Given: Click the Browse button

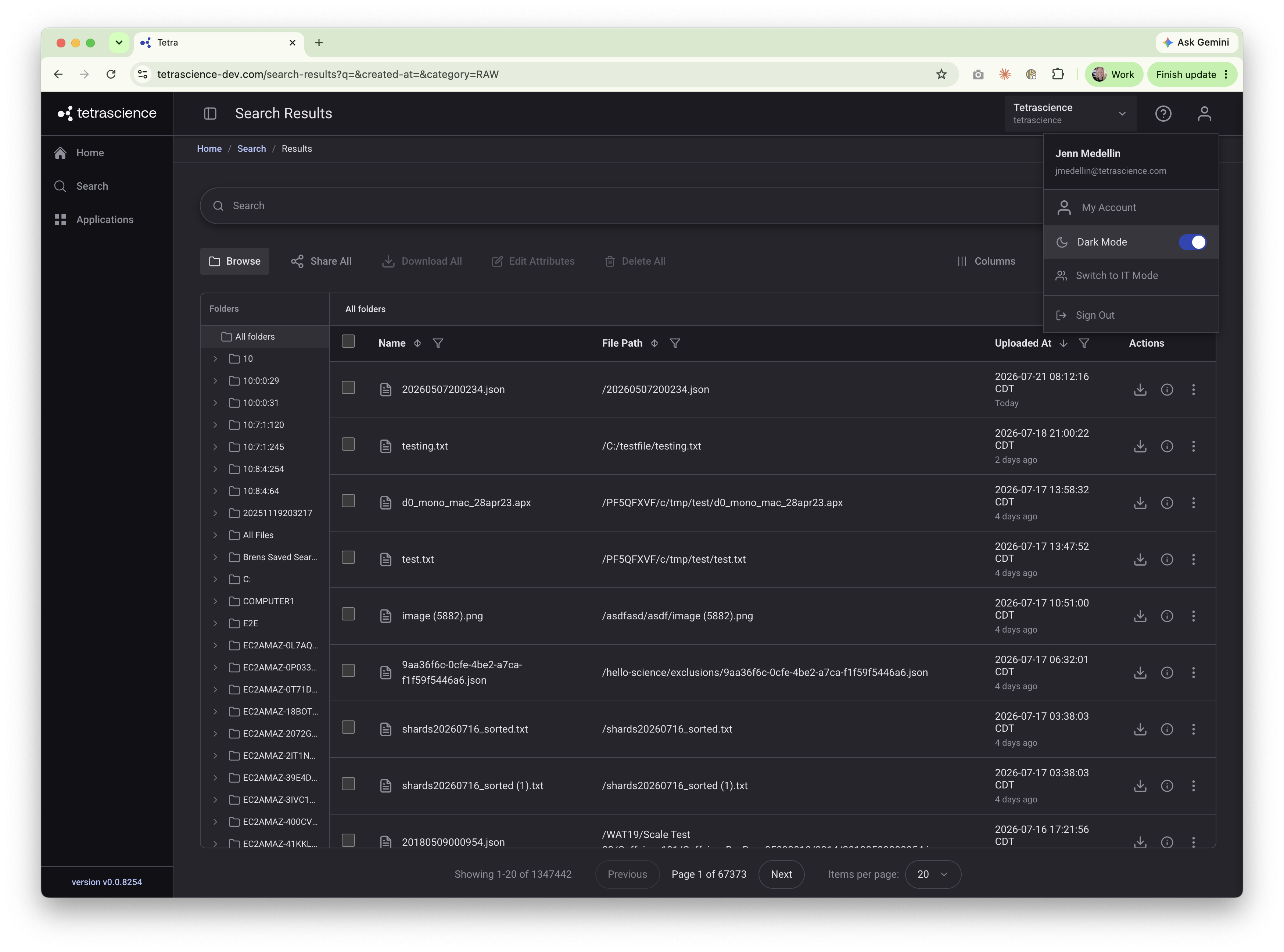Looking at the screenshot, I should pos(234,261).
